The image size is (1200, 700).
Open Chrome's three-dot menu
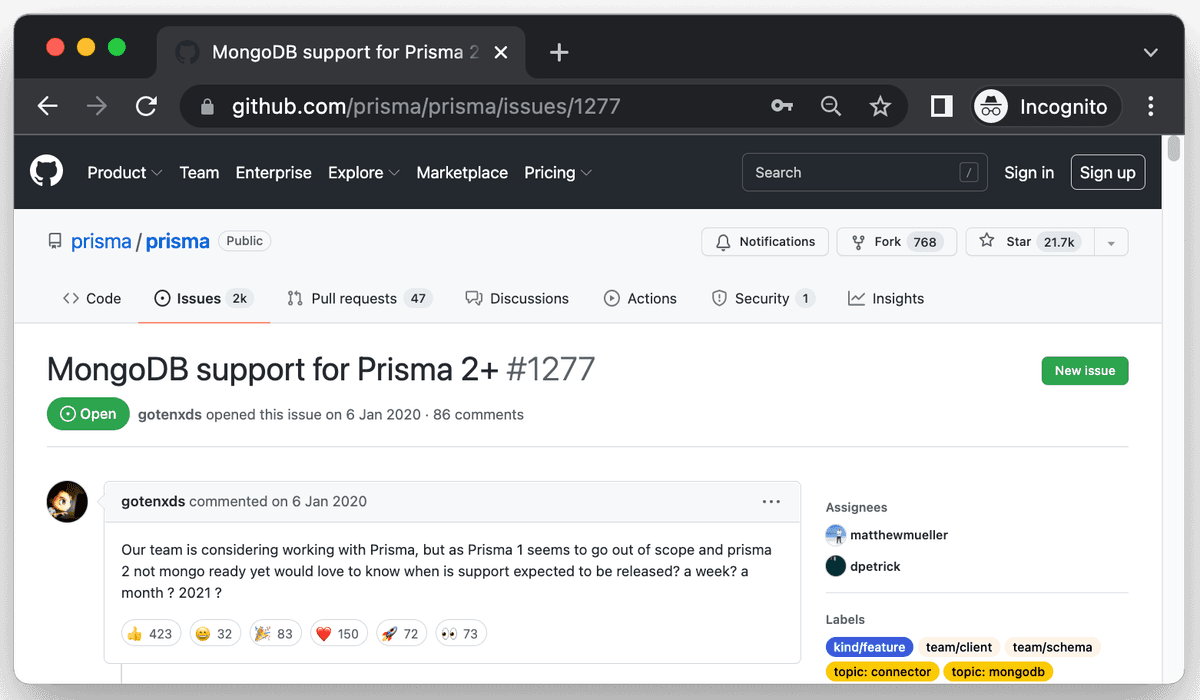[1151, 106]
